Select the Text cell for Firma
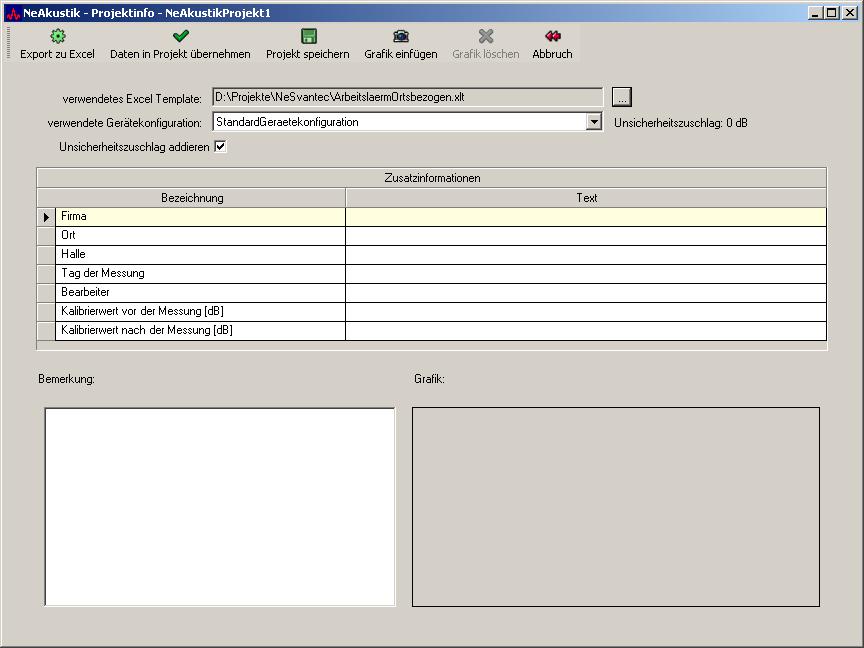 (586, 217)
